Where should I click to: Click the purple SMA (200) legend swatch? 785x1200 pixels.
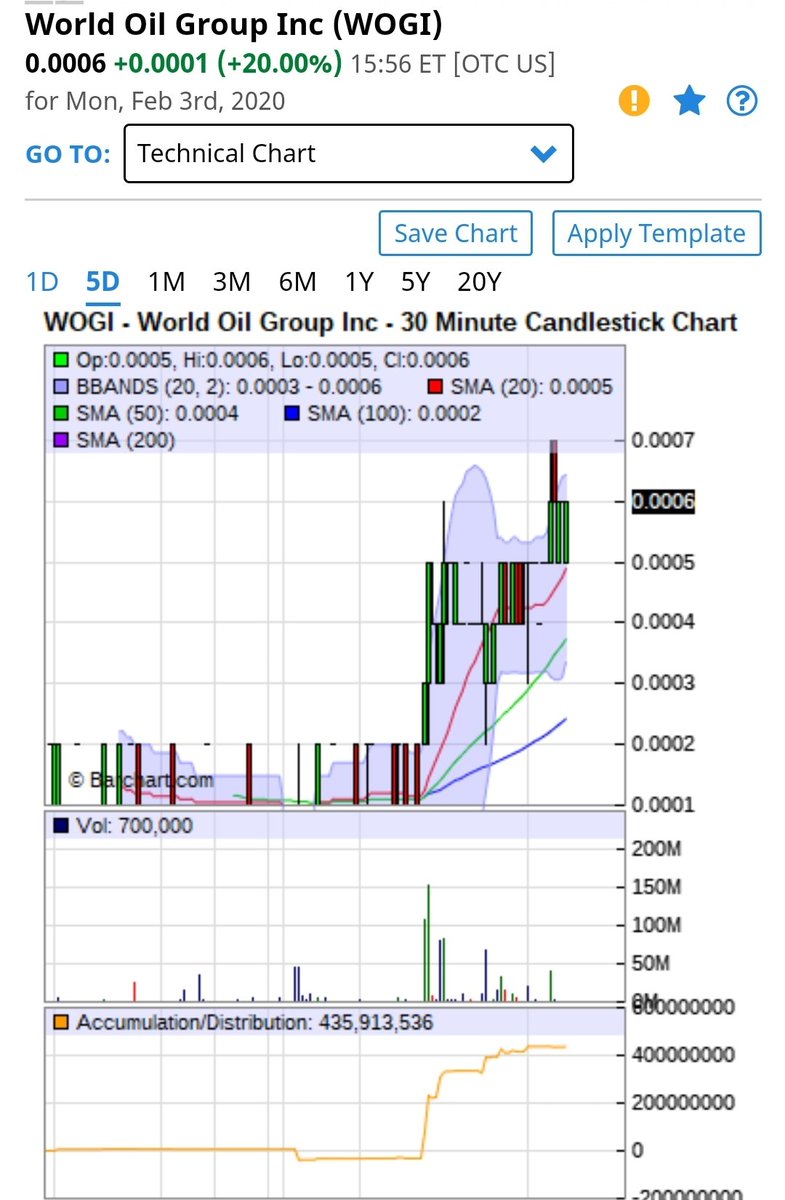coord(62,440)
